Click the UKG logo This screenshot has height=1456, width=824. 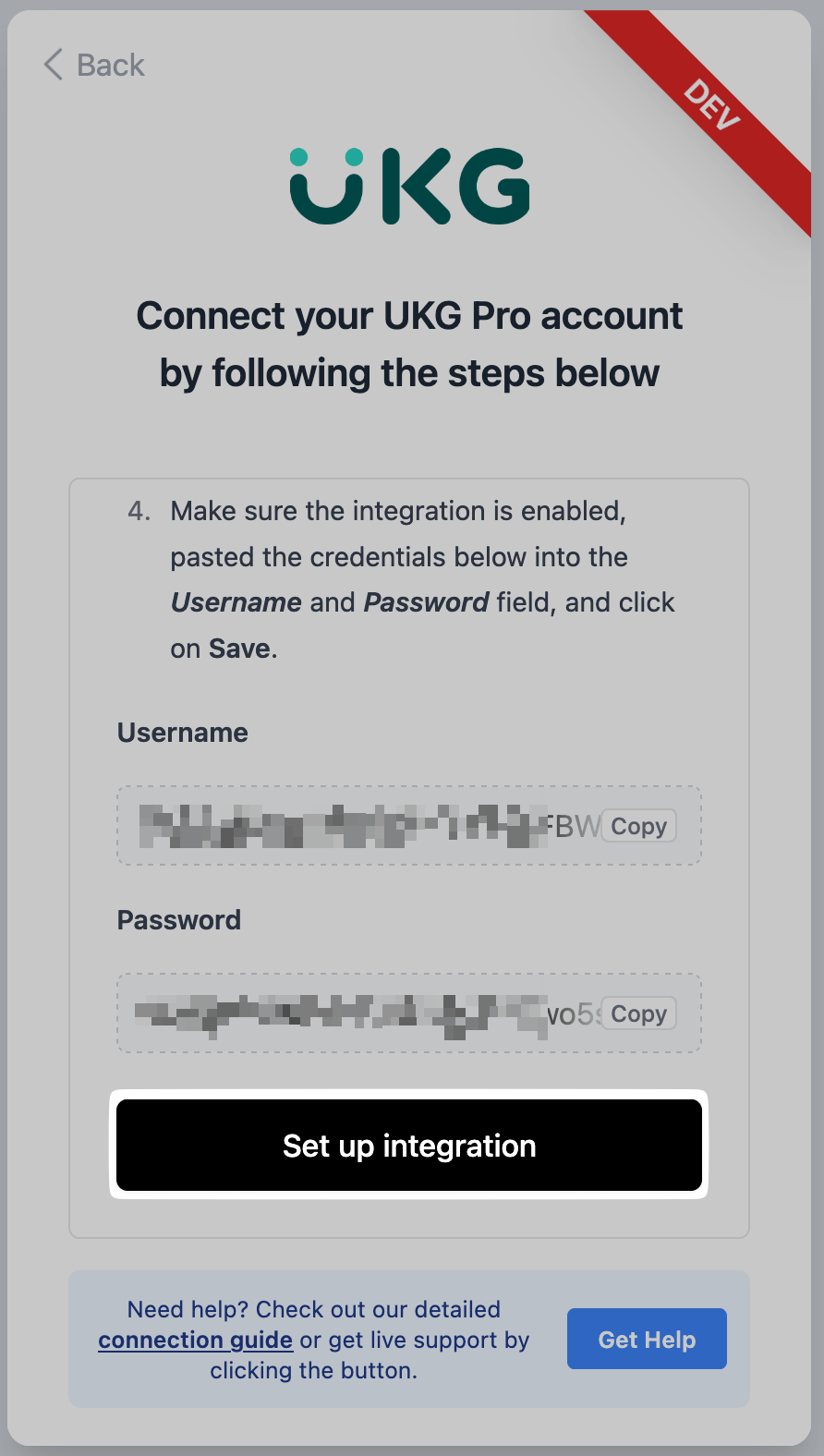409,186
